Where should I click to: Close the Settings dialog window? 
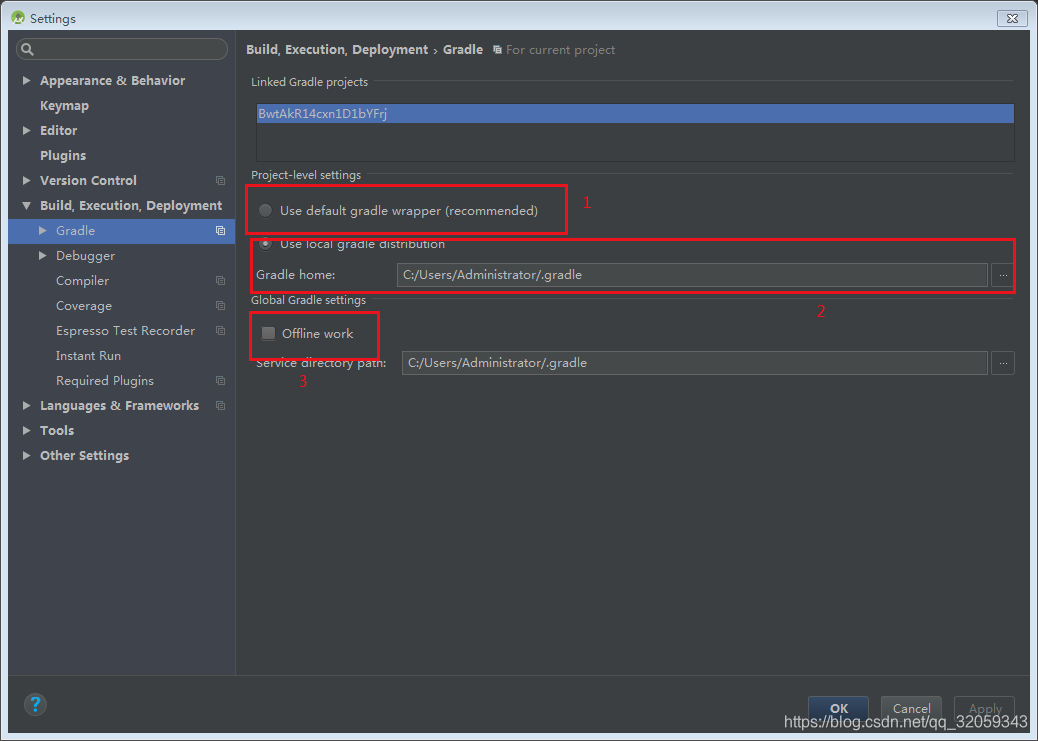point(1012,19)
